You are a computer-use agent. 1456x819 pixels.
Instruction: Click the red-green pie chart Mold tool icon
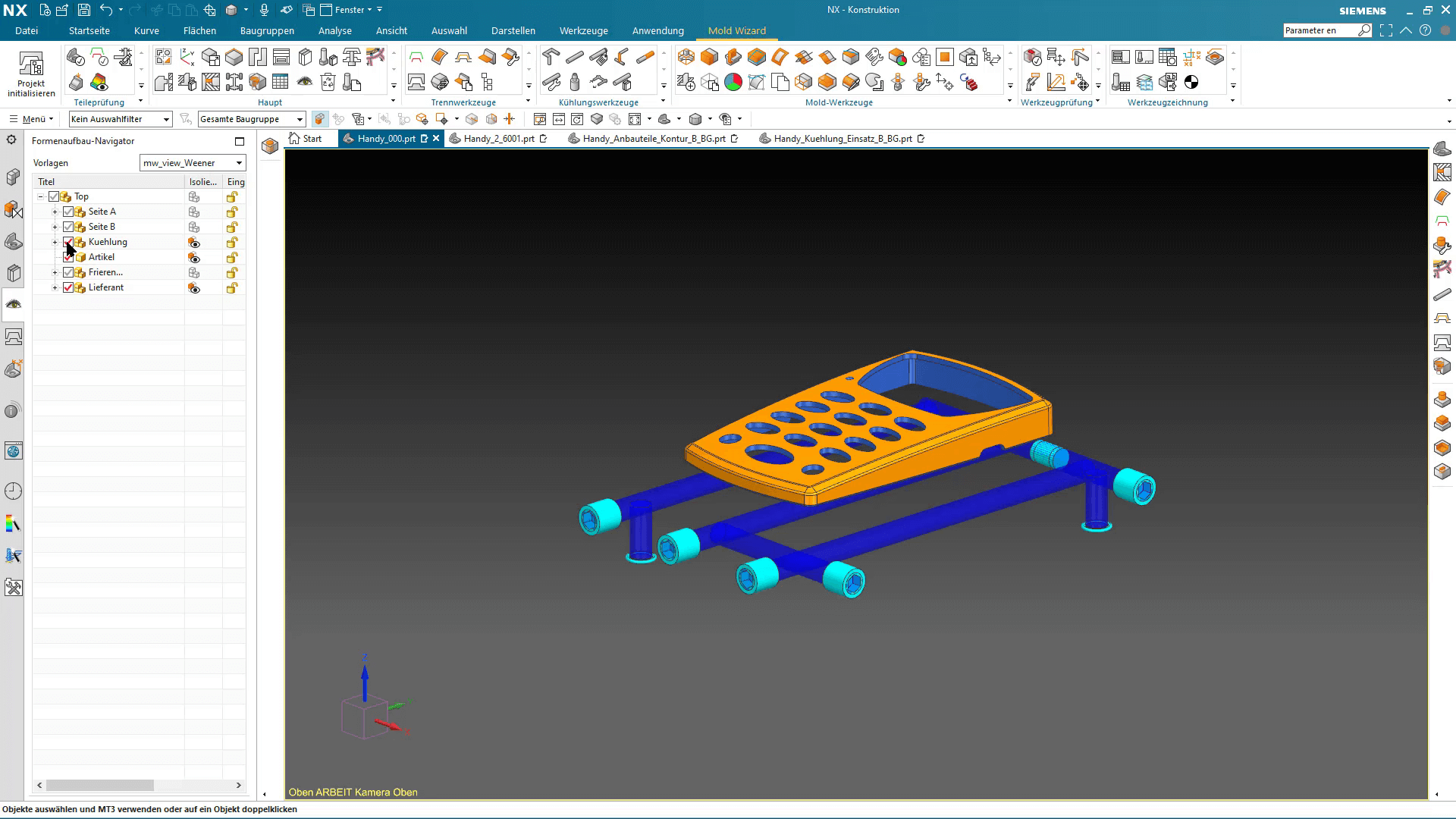click(733, 83)
